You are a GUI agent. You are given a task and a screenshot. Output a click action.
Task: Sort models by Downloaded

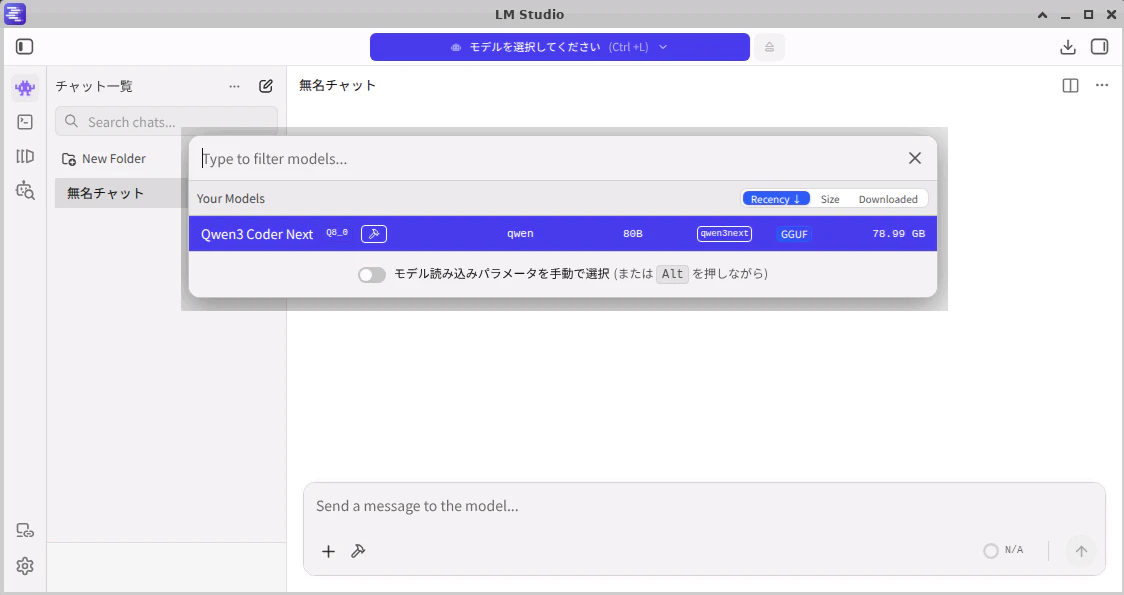point(888,199)
